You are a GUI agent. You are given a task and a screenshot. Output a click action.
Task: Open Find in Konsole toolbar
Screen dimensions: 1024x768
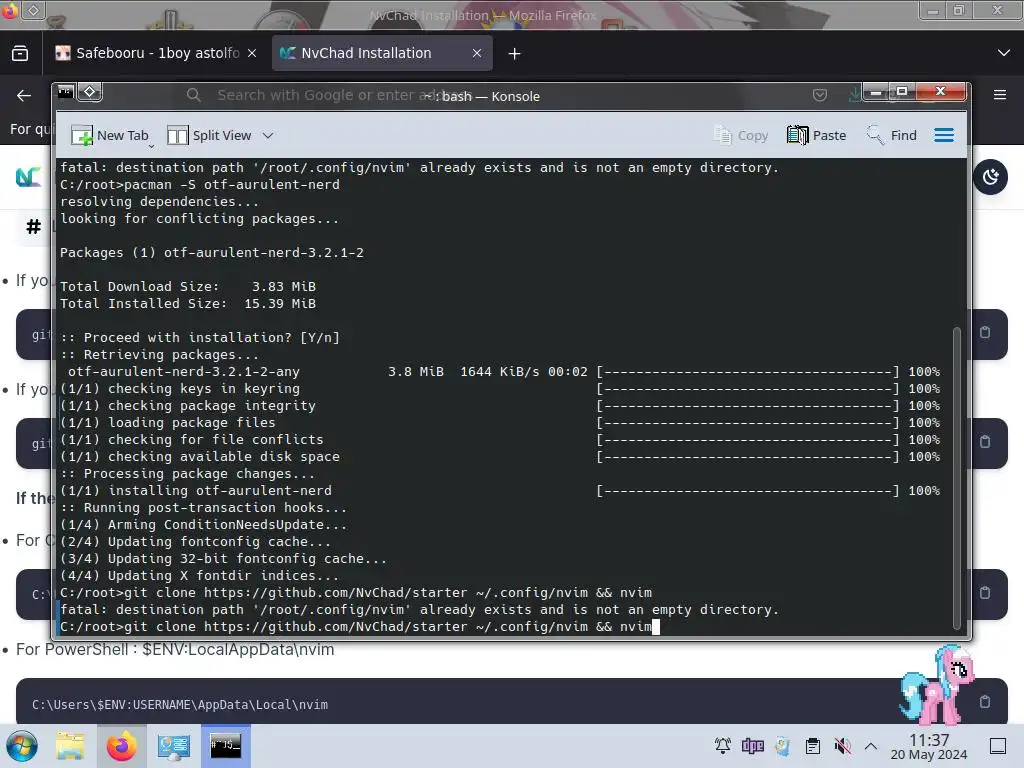[891, 135]
